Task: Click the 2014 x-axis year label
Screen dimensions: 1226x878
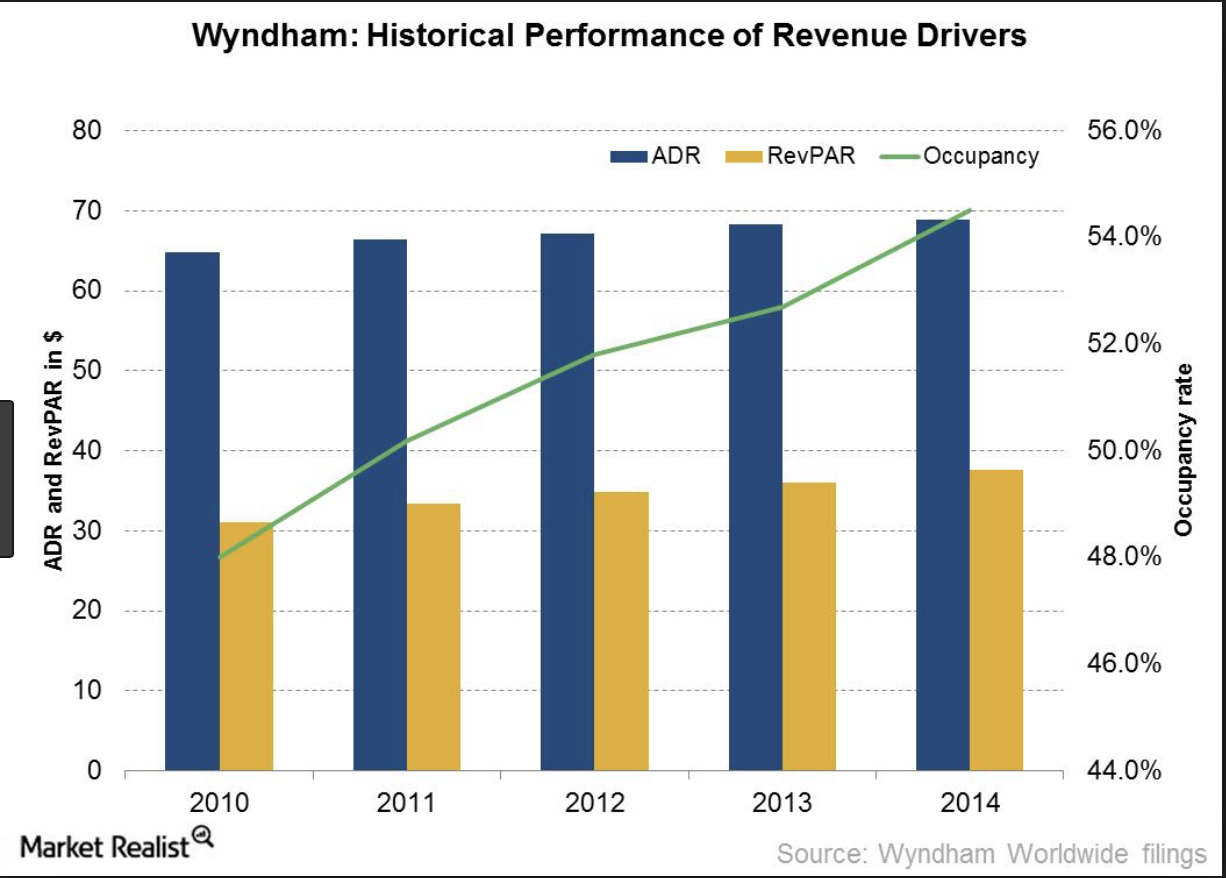Action: coord(969,803)
